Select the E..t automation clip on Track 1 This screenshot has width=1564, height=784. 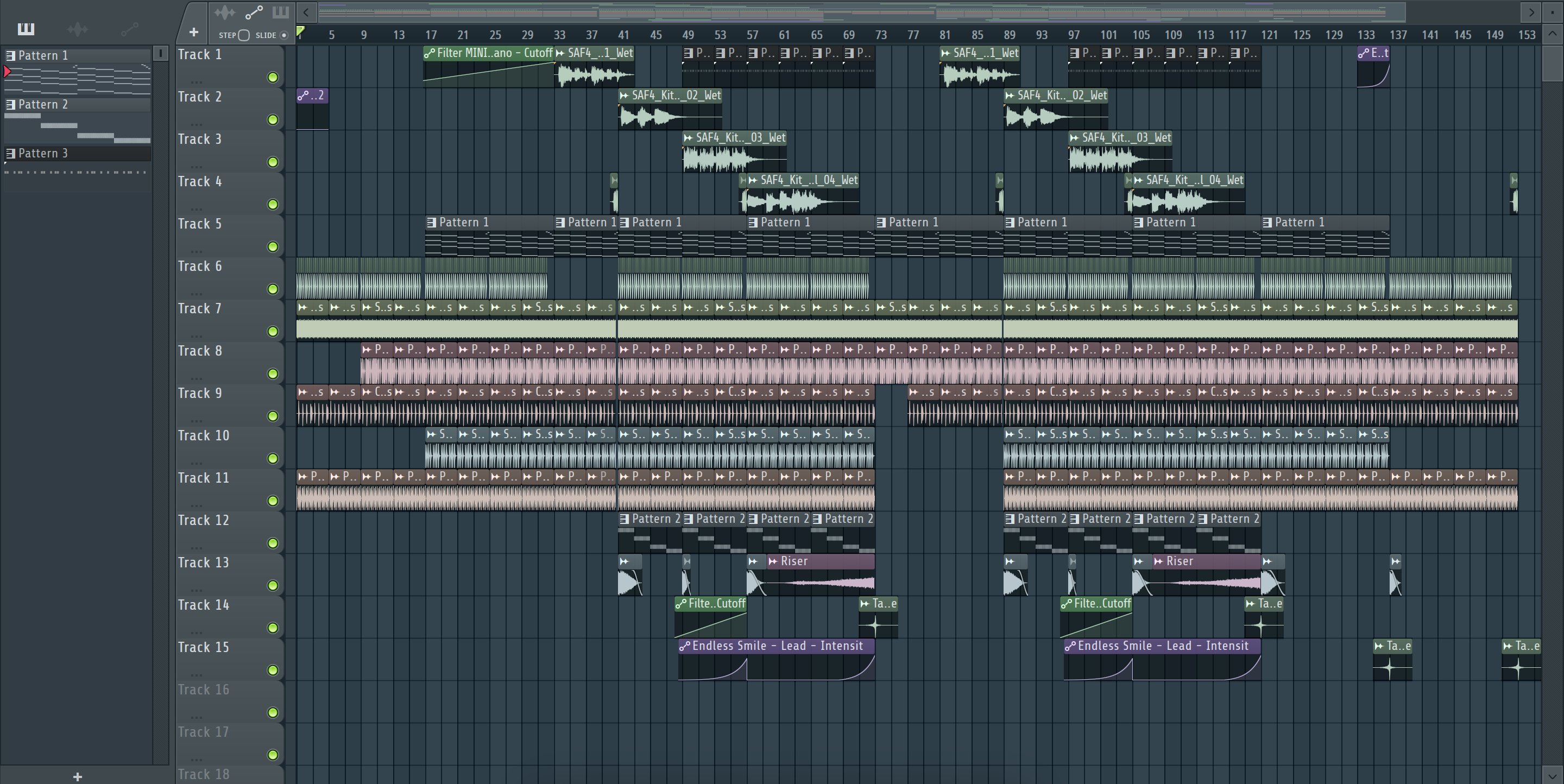pyautogui.click(x=1373, y=67)
